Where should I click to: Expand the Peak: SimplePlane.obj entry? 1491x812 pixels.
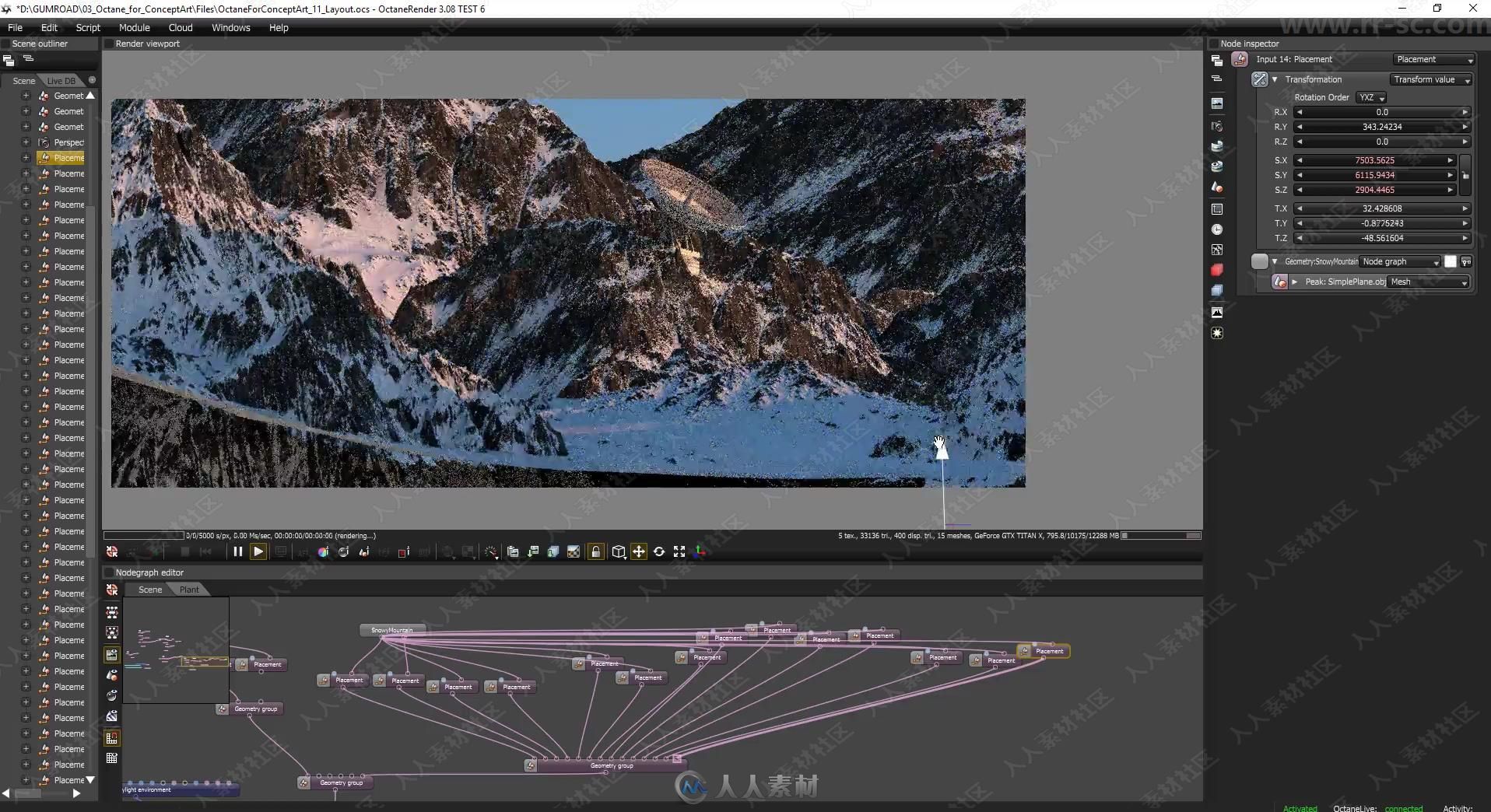pos(1295,282)
